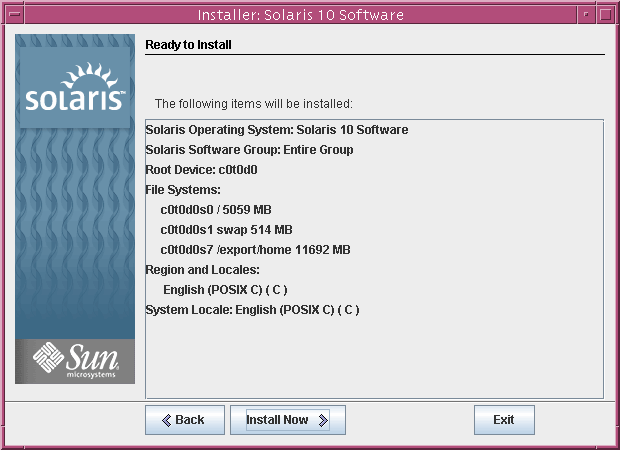Minimize the installer window
620x450 pixels.
pos(586,14)
